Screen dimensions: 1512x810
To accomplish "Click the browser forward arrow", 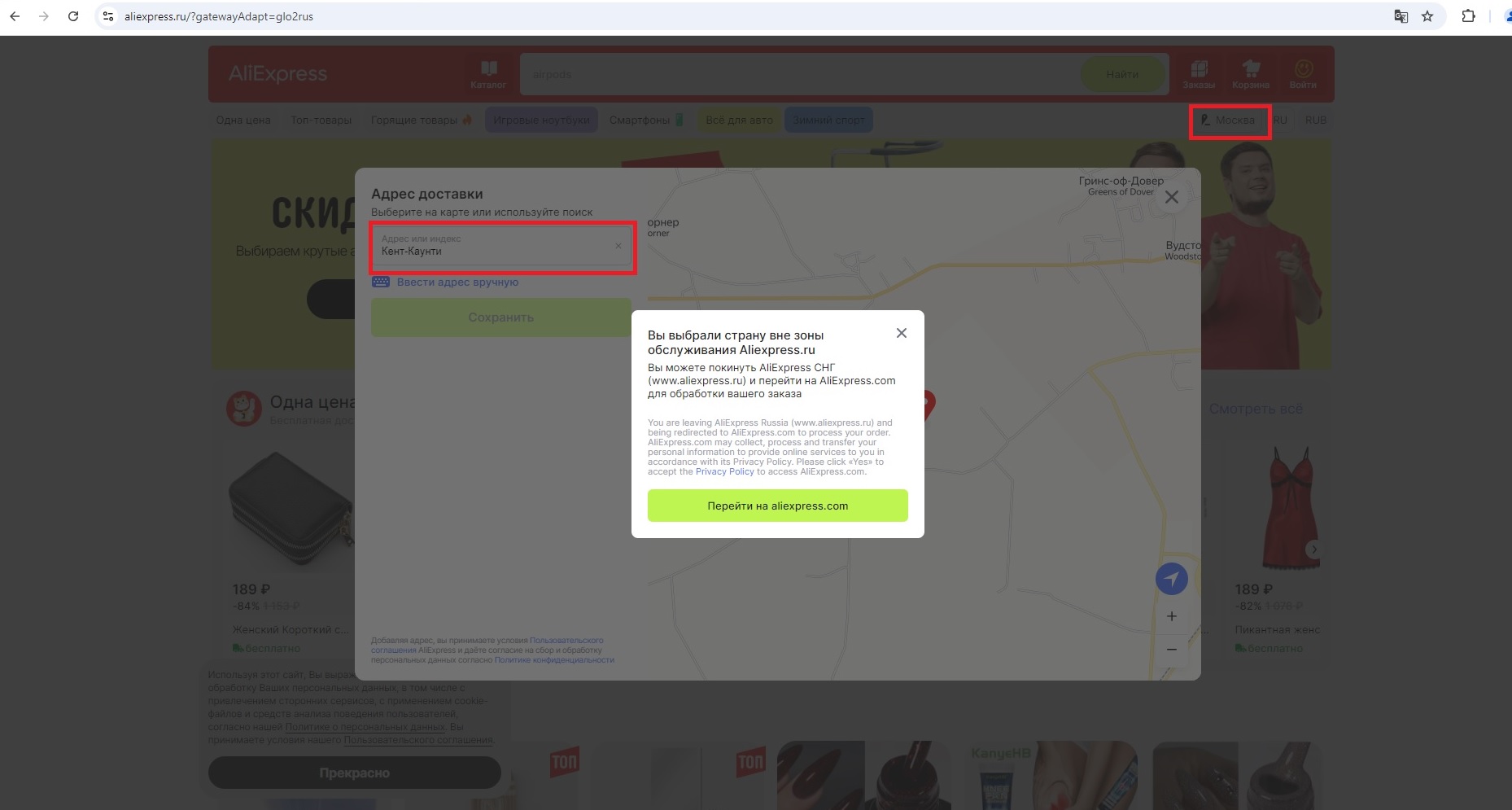I will pos(44,16).
